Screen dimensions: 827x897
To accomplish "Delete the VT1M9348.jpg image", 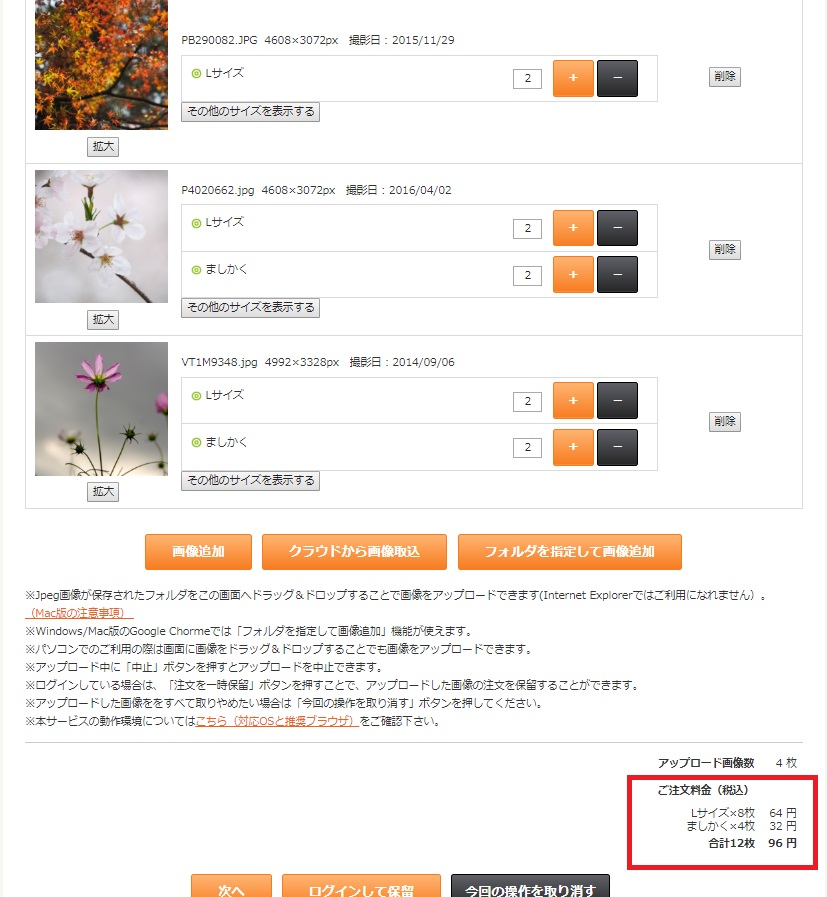I will (725, 422).
